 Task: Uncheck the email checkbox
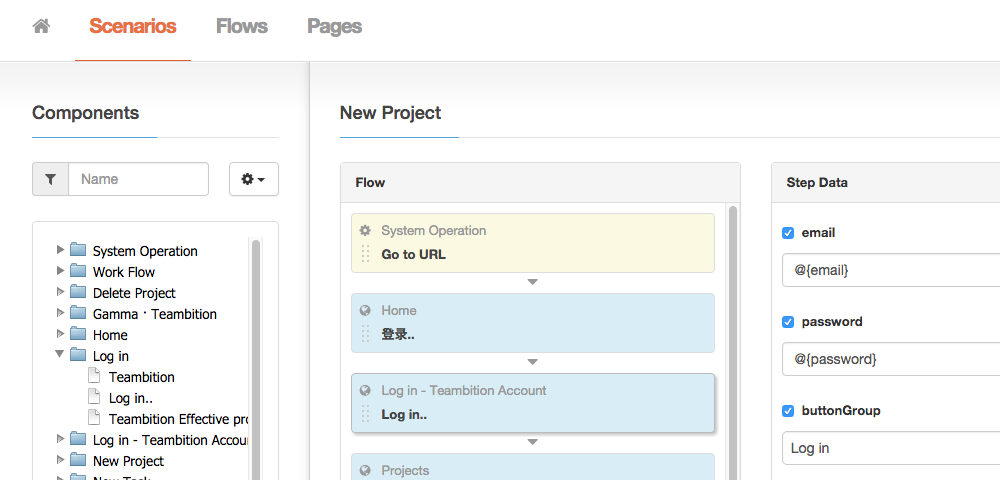pos(788,233)
